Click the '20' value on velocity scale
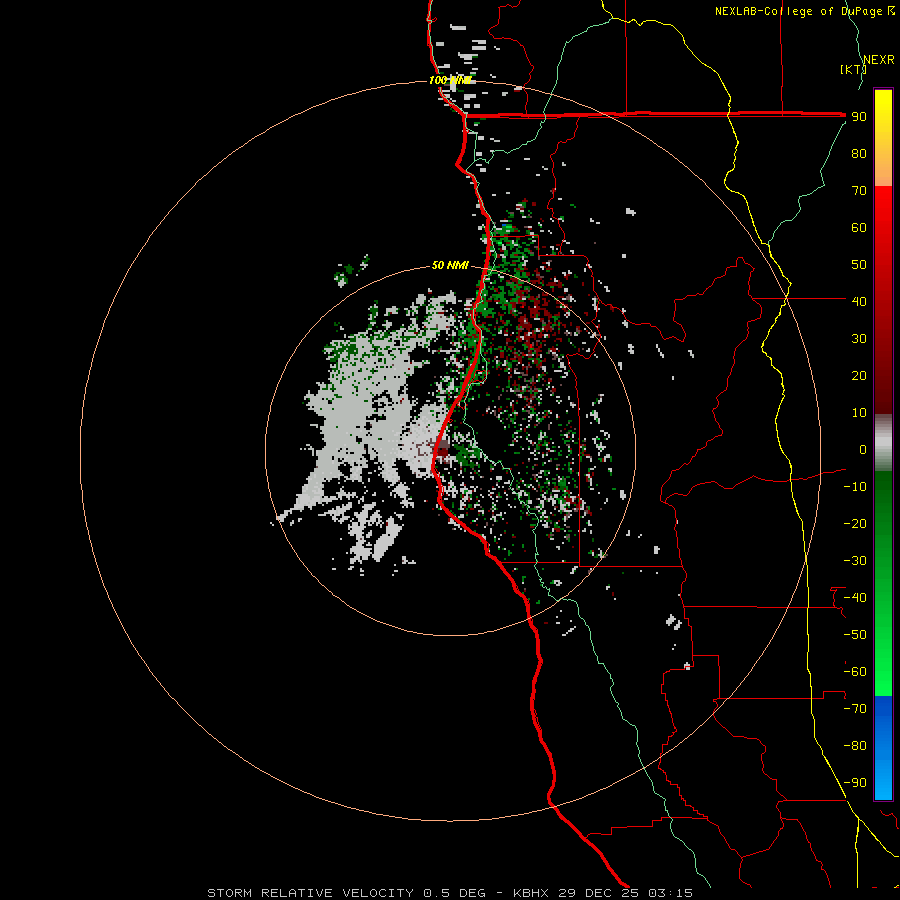Screen dimensions: 900x900 (x=859, y=376)
